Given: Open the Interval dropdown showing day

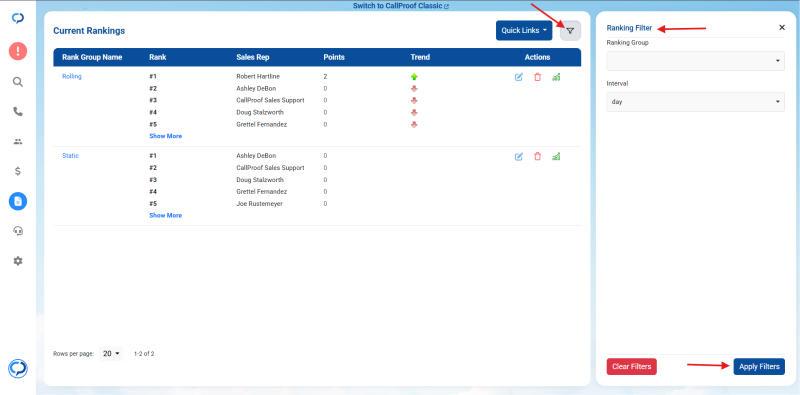Looking at the screenshot, I should [x=695, y=102].
